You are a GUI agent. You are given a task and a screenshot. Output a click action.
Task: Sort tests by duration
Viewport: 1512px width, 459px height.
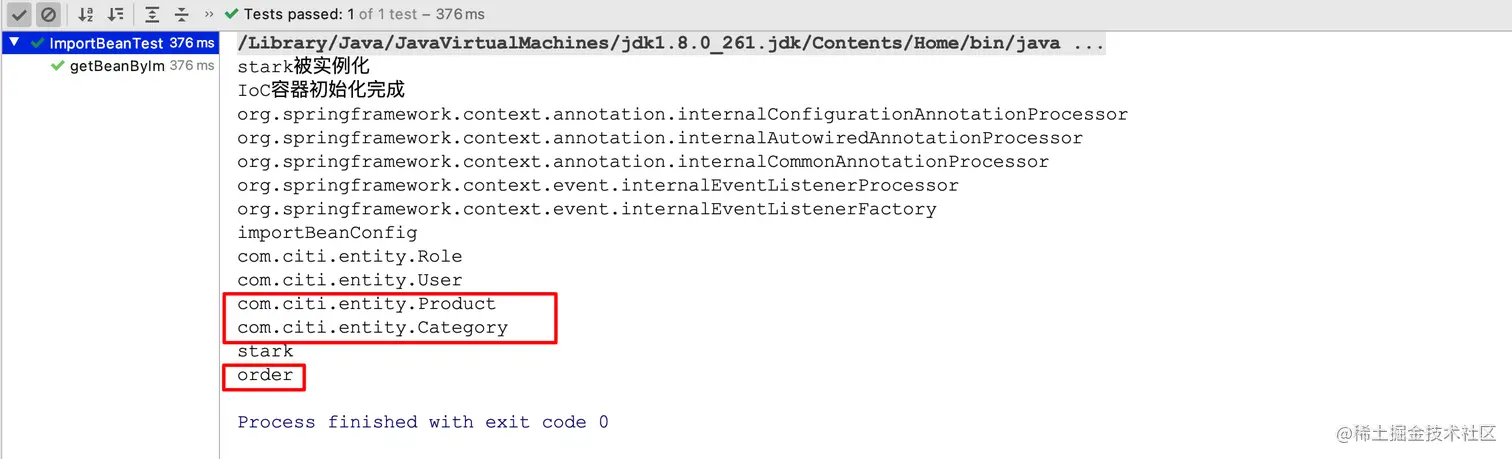coord(116,14)
